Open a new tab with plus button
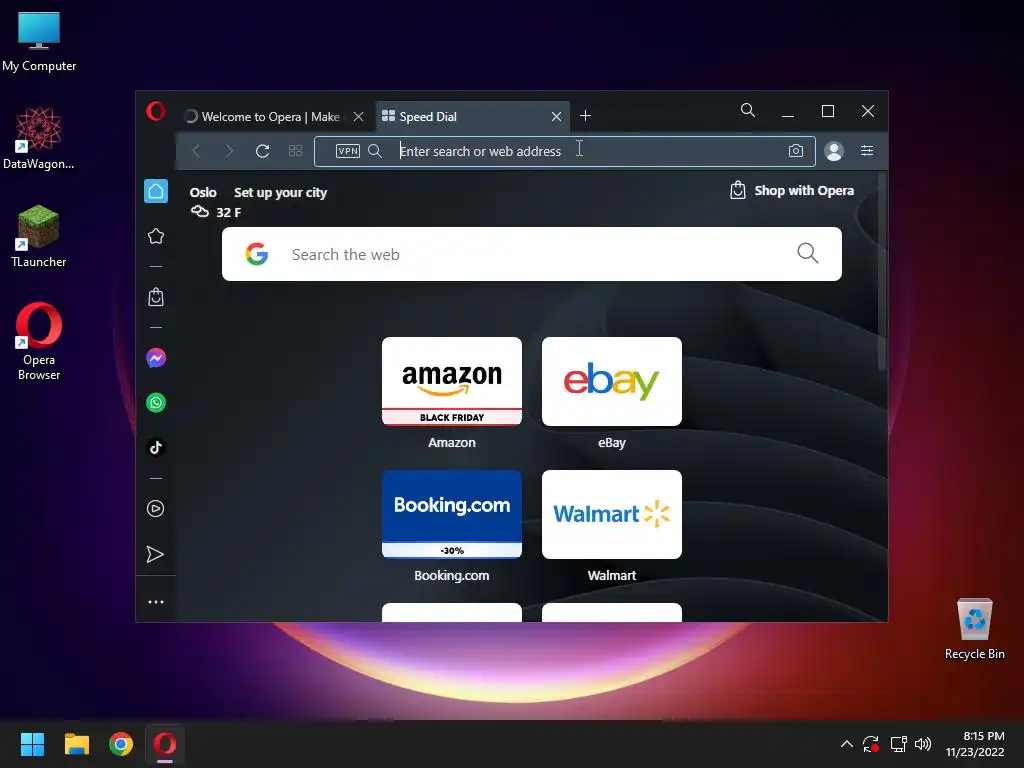This screenshot has width=1024, height=768. [x=586, y=116]
